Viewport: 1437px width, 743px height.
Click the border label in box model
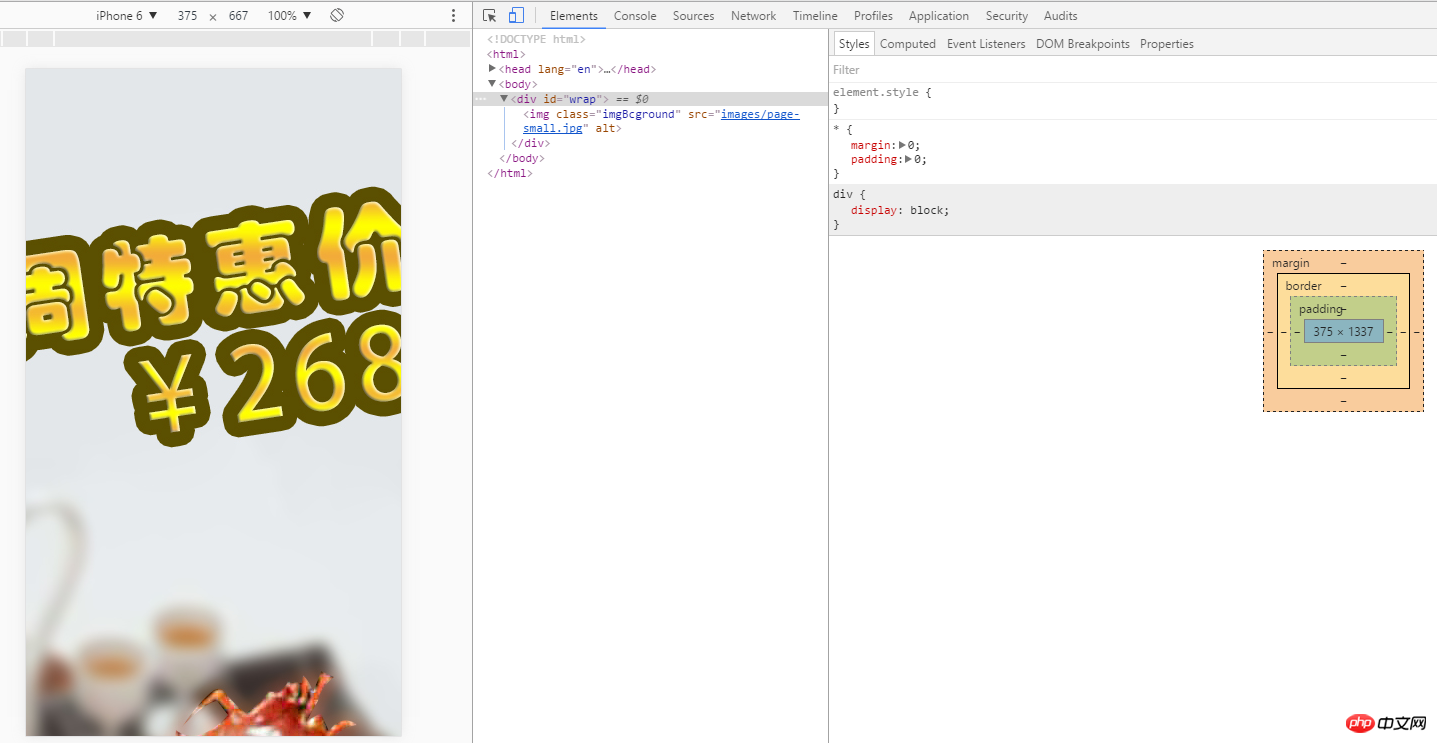click(x=1303, y=286)
